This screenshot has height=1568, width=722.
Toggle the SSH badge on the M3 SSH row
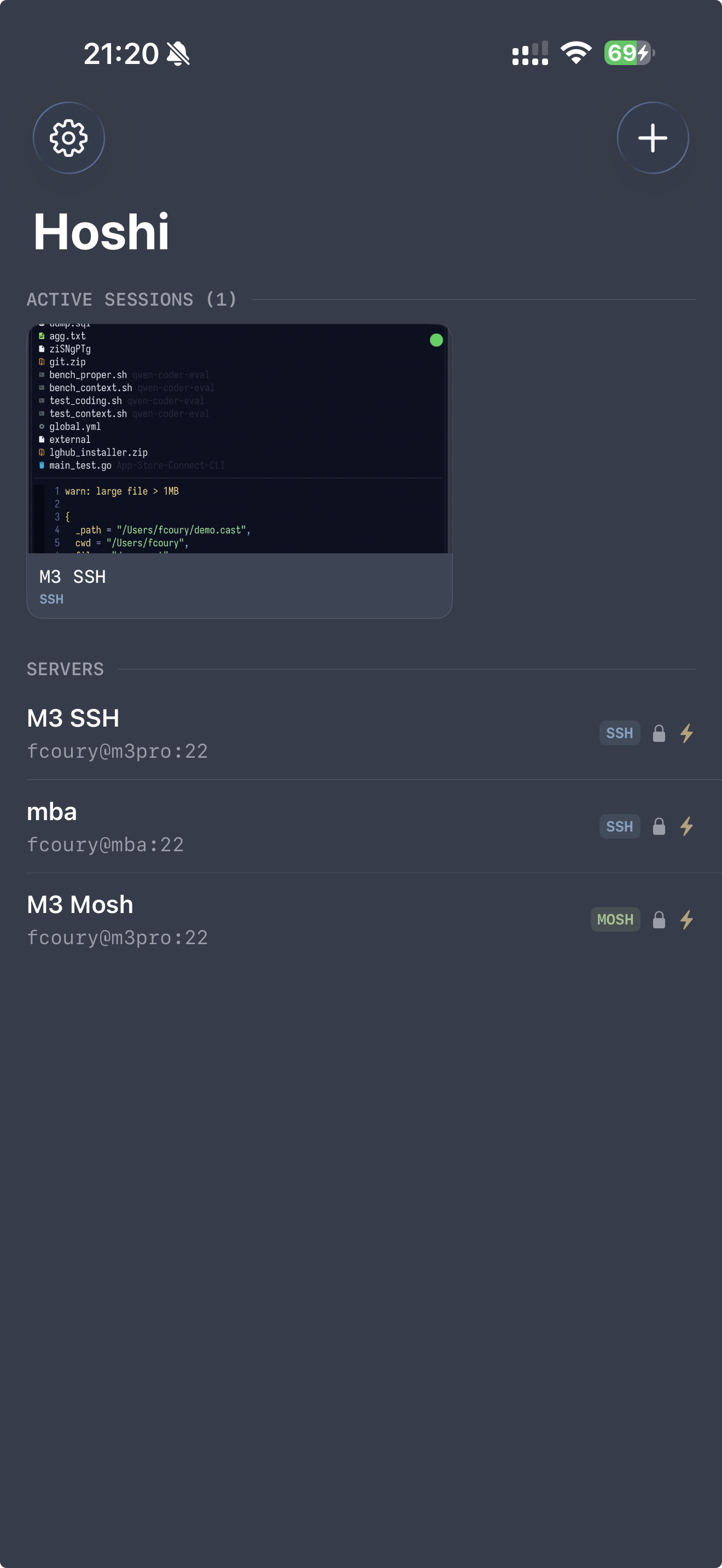tap(620, 733)
